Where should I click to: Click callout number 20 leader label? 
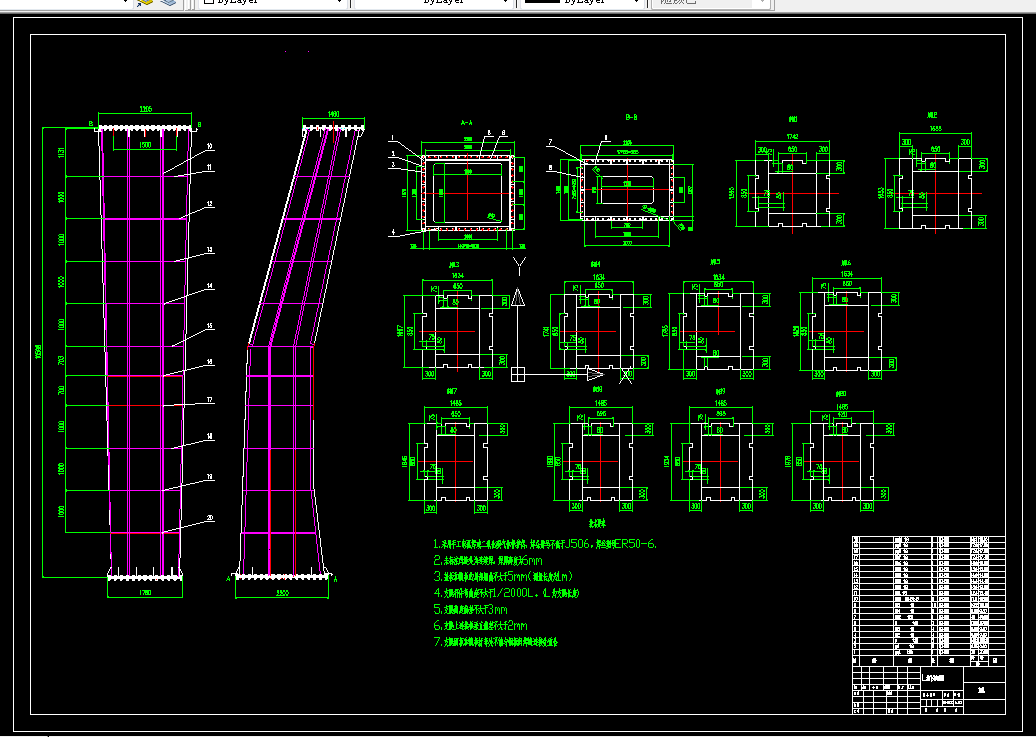click(x=210, y=518)
